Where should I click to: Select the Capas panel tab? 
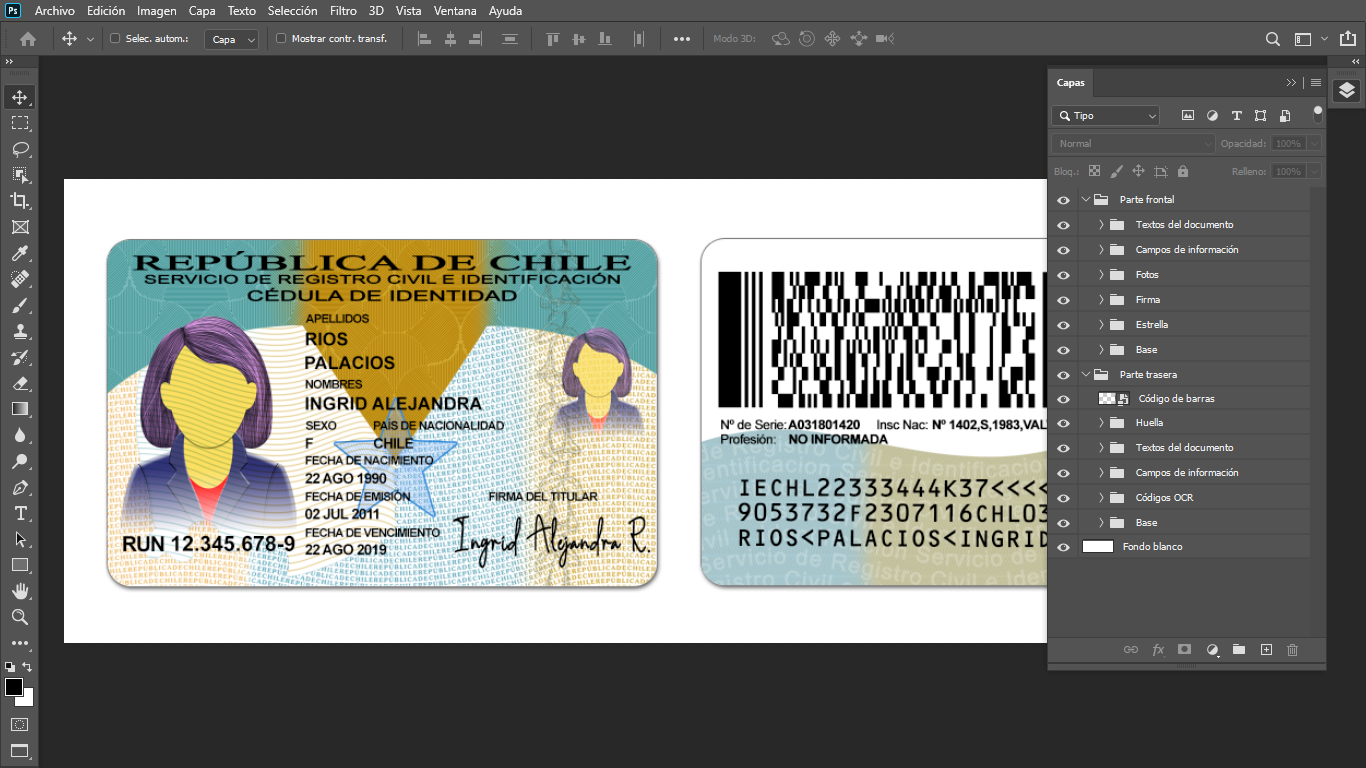pos(1070,83)
